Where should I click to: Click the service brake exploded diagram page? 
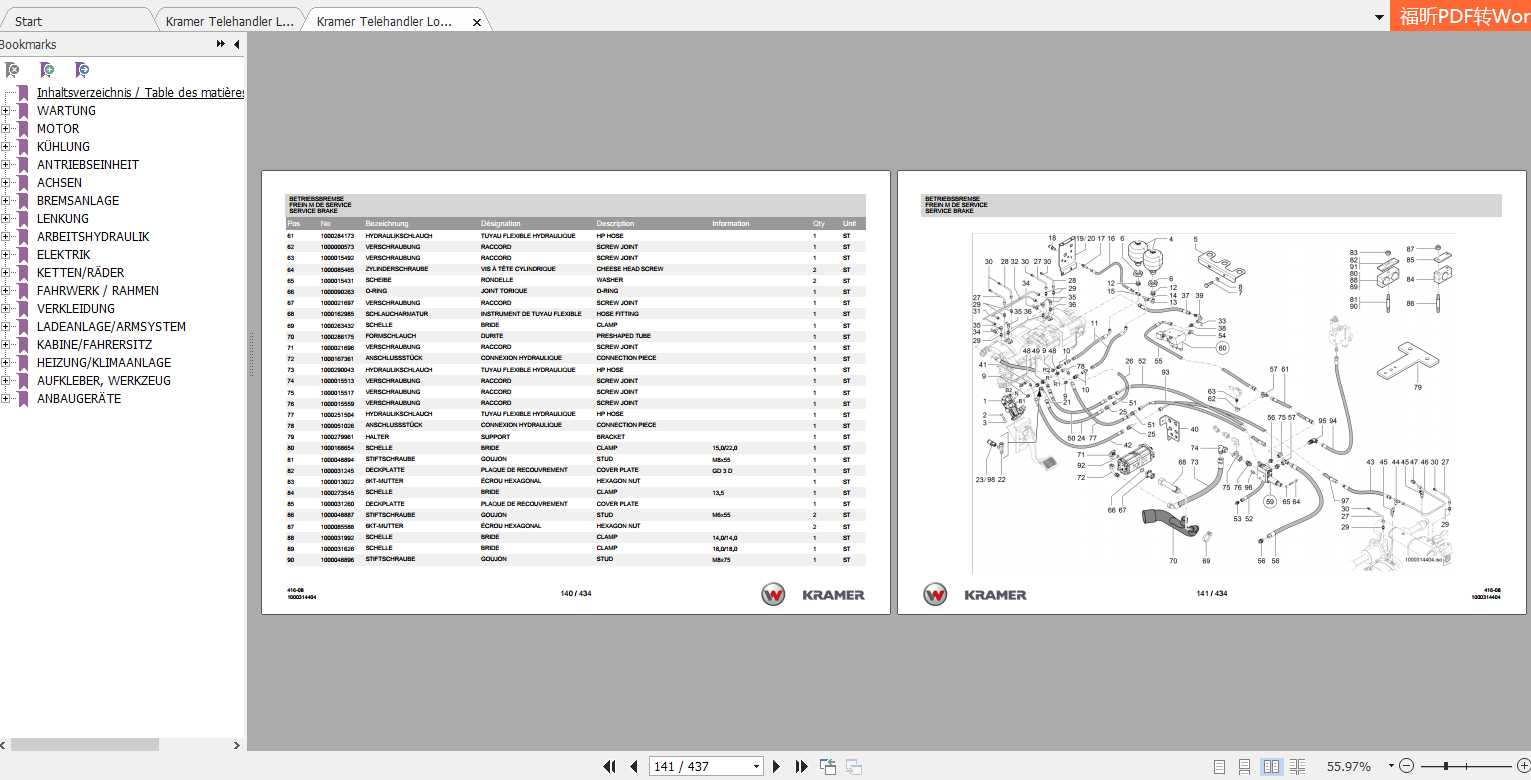pos(1212,392)
